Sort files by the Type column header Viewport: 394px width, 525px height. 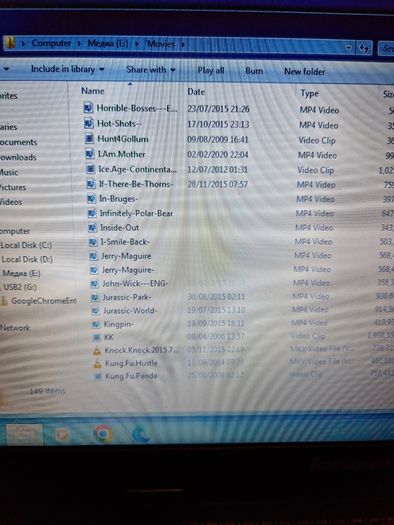[x=309, y=93]
